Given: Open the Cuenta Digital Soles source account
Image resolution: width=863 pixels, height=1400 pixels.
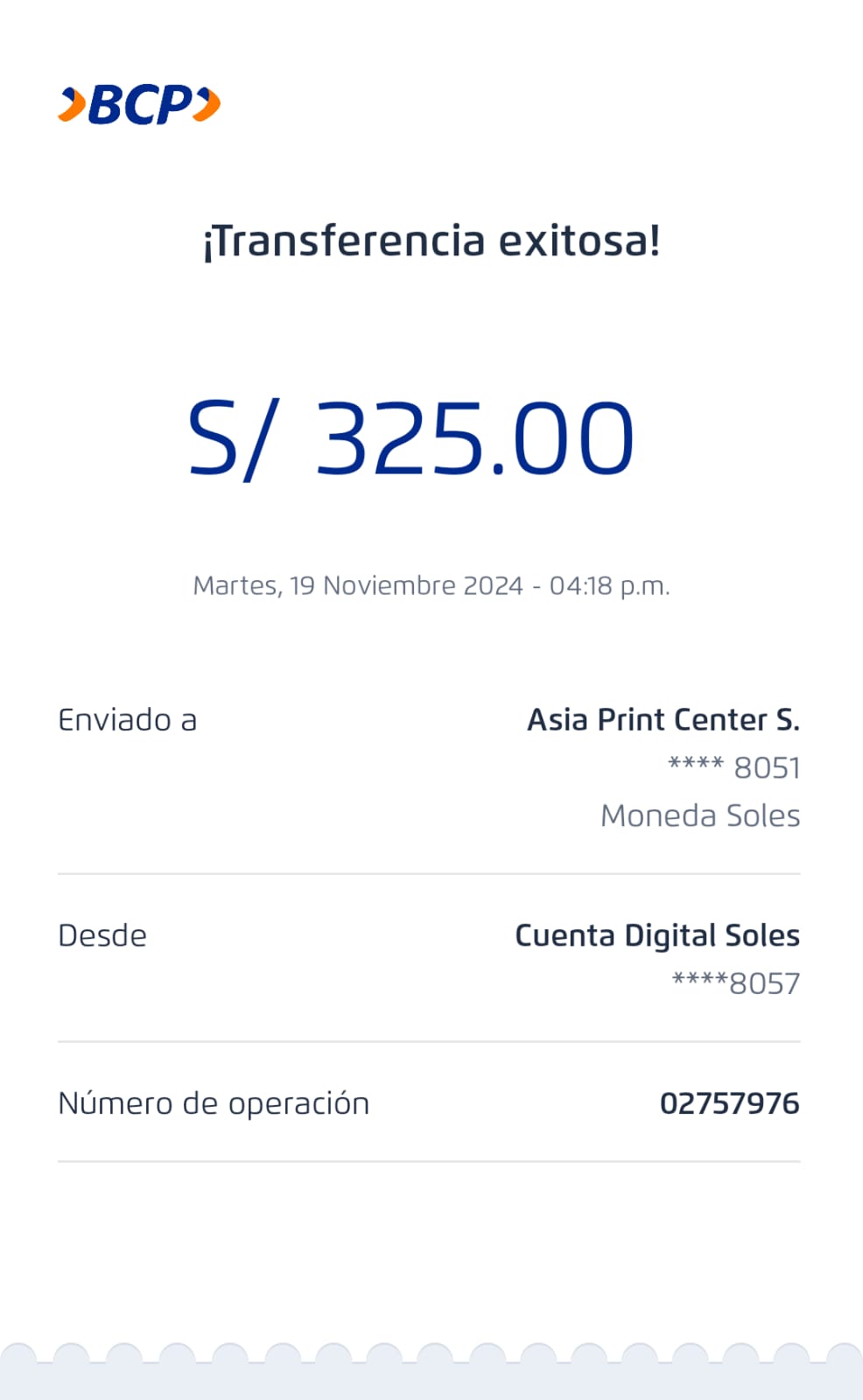Looking at the screenshot, I should [656, 935].
